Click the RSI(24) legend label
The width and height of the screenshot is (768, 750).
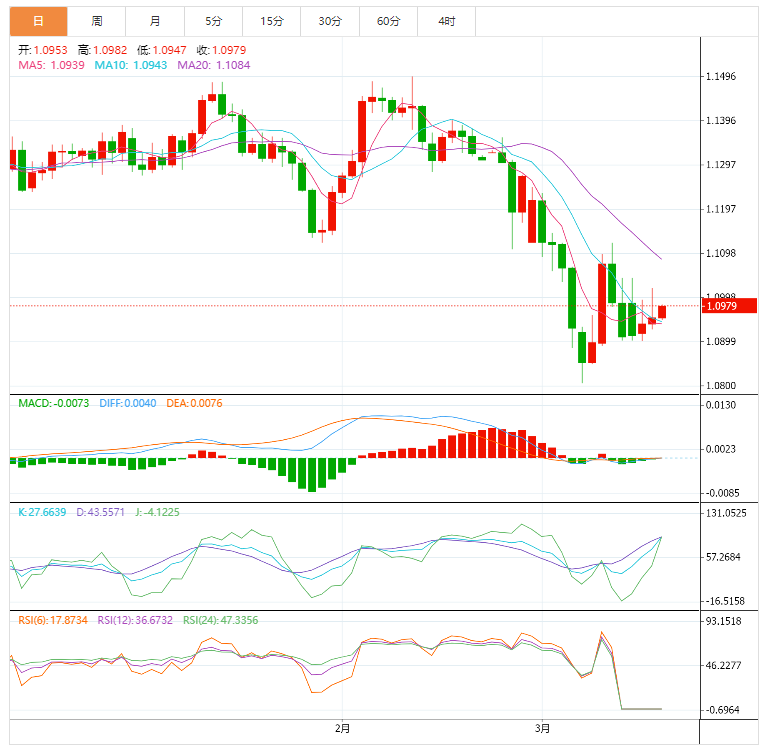point(220,620)
